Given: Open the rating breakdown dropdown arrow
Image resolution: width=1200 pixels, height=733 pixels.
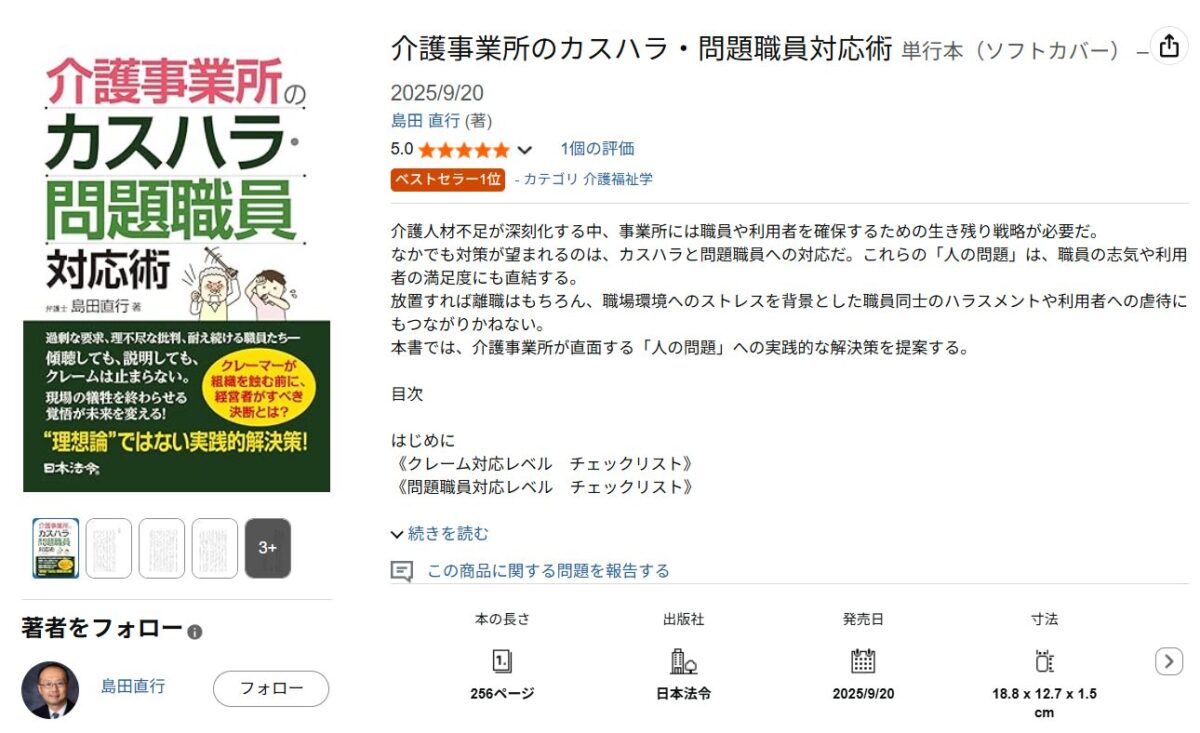Looking at the screenshot, I should [525, 151].
